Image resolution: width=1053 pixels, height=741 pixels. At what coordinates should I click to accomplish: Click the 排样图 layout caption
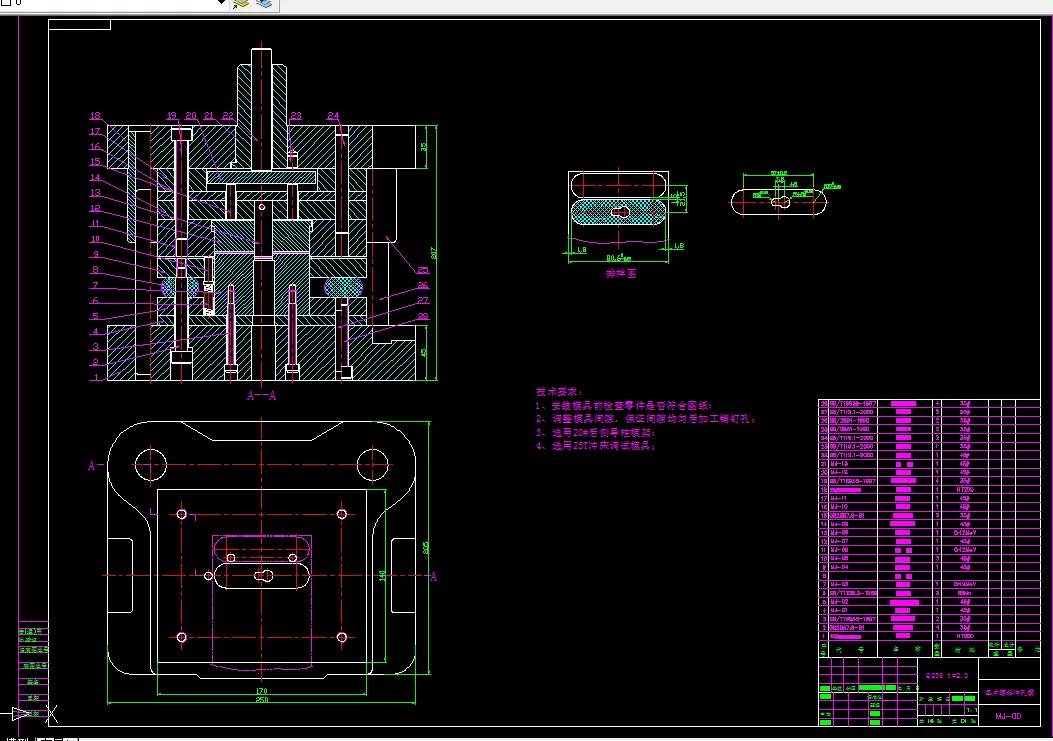point(621,273)
